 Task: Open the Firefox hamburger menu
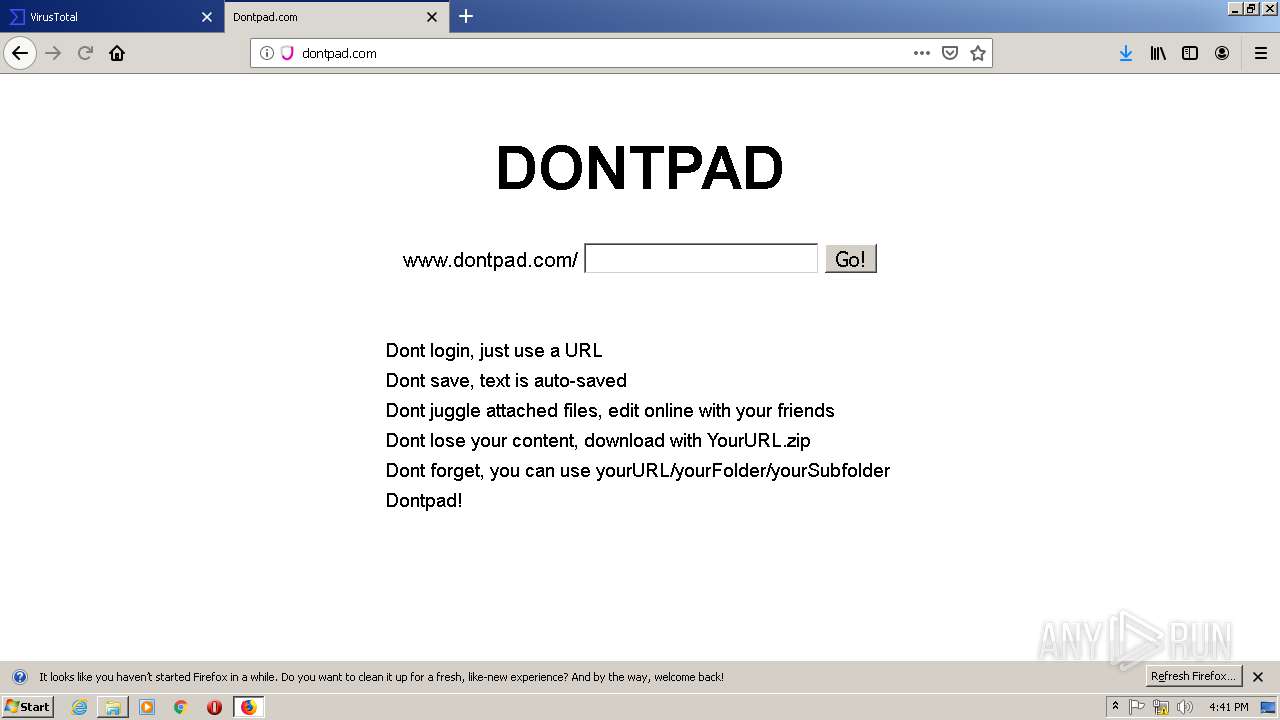(x=1261, y=53)
